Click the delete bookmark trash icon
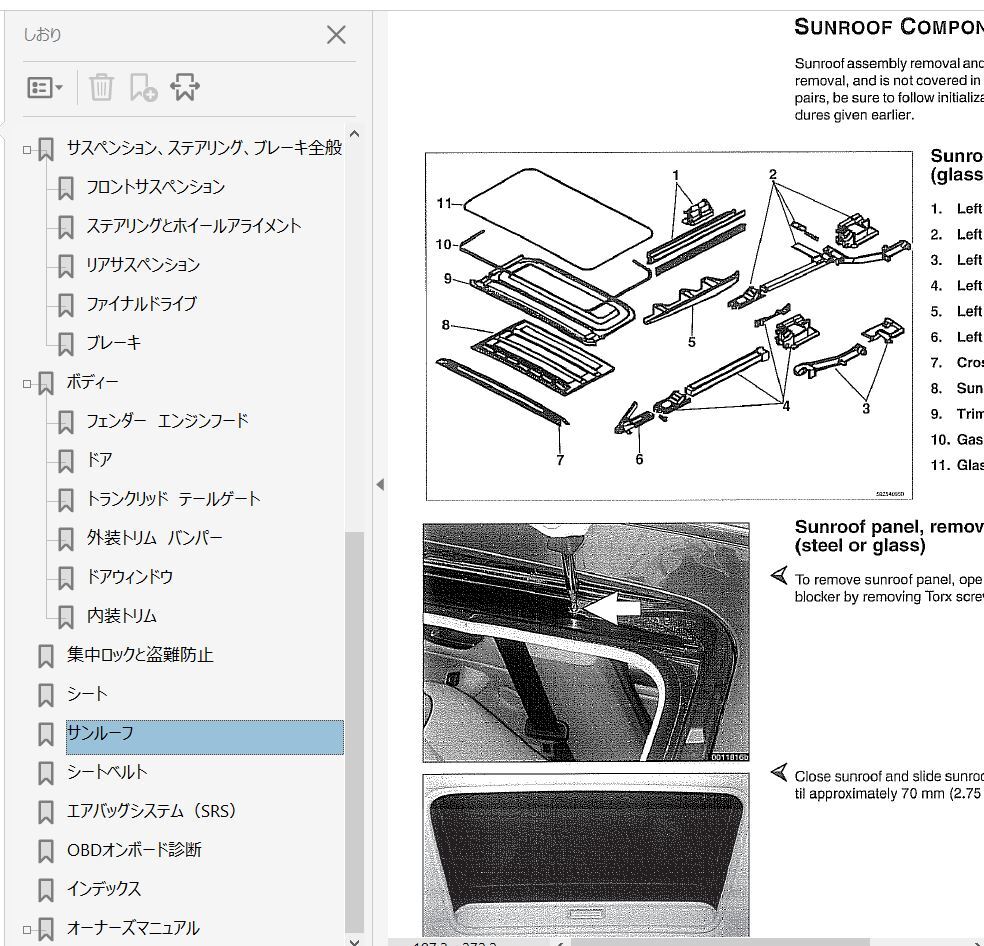Screen dimensions: 984x946 tap(101, 88)
